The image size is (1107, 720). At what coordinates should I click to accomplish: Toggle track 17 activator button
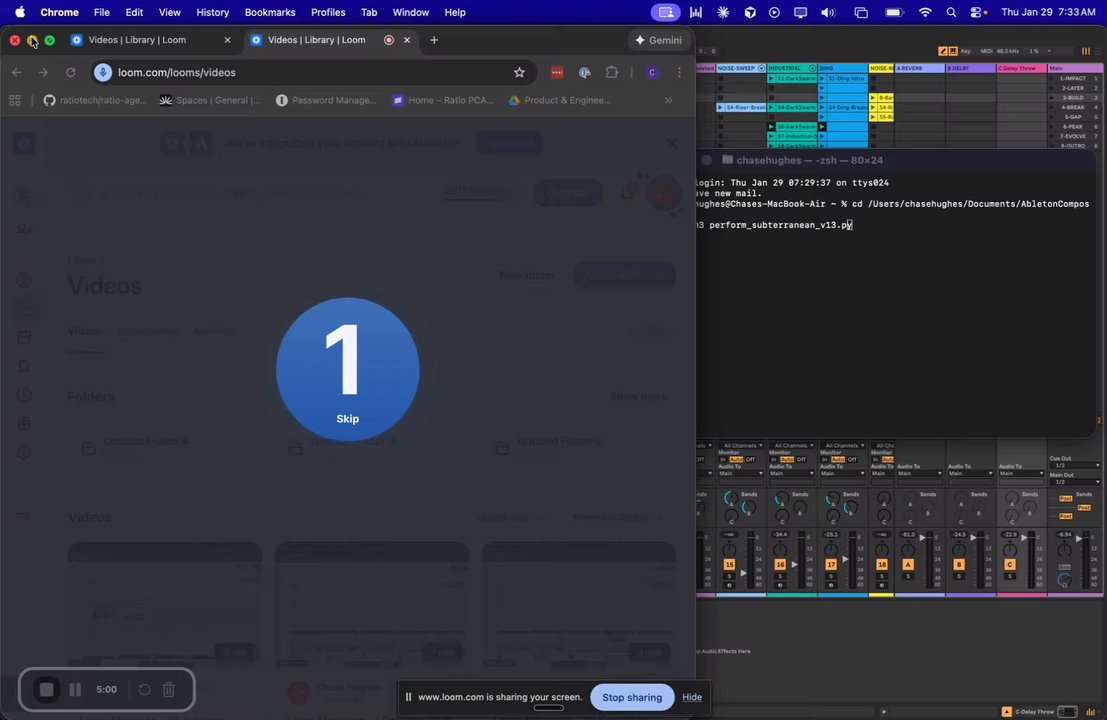pyautogui.click(x=831, y=564)
